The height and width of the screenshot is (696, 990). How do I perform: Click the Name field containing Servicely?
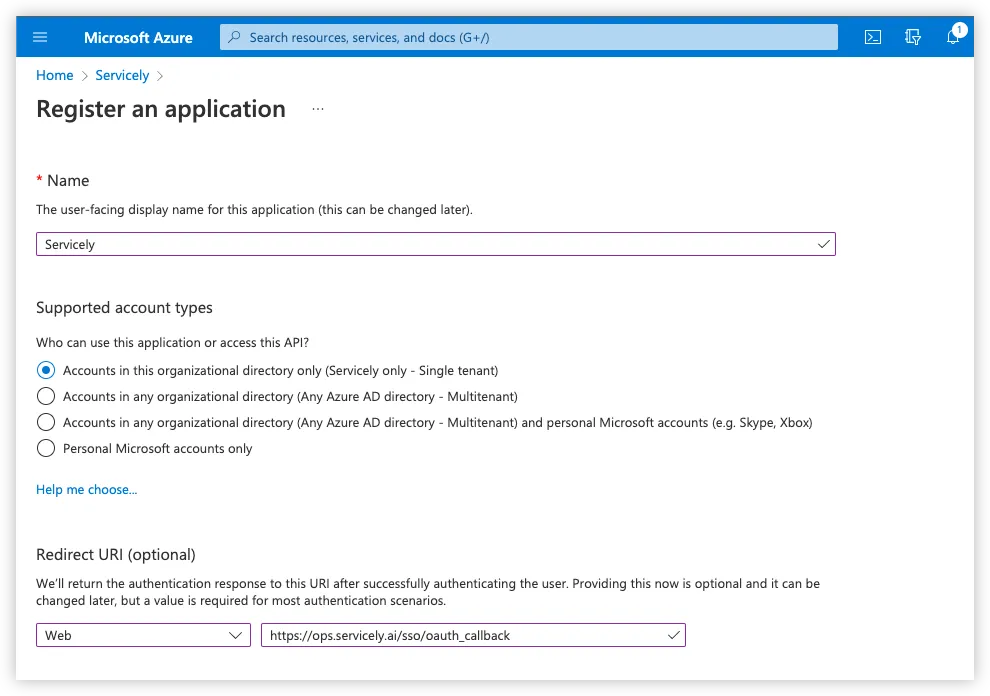[436, 244]
